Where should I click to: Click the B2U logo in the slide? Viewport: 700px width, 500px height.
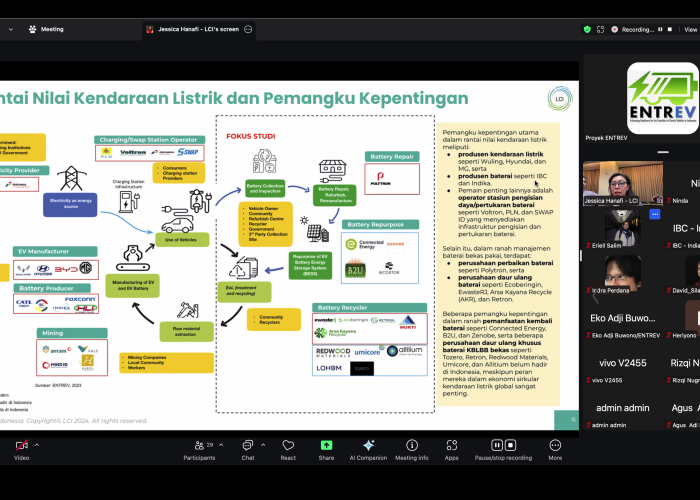tap(355, 269)
